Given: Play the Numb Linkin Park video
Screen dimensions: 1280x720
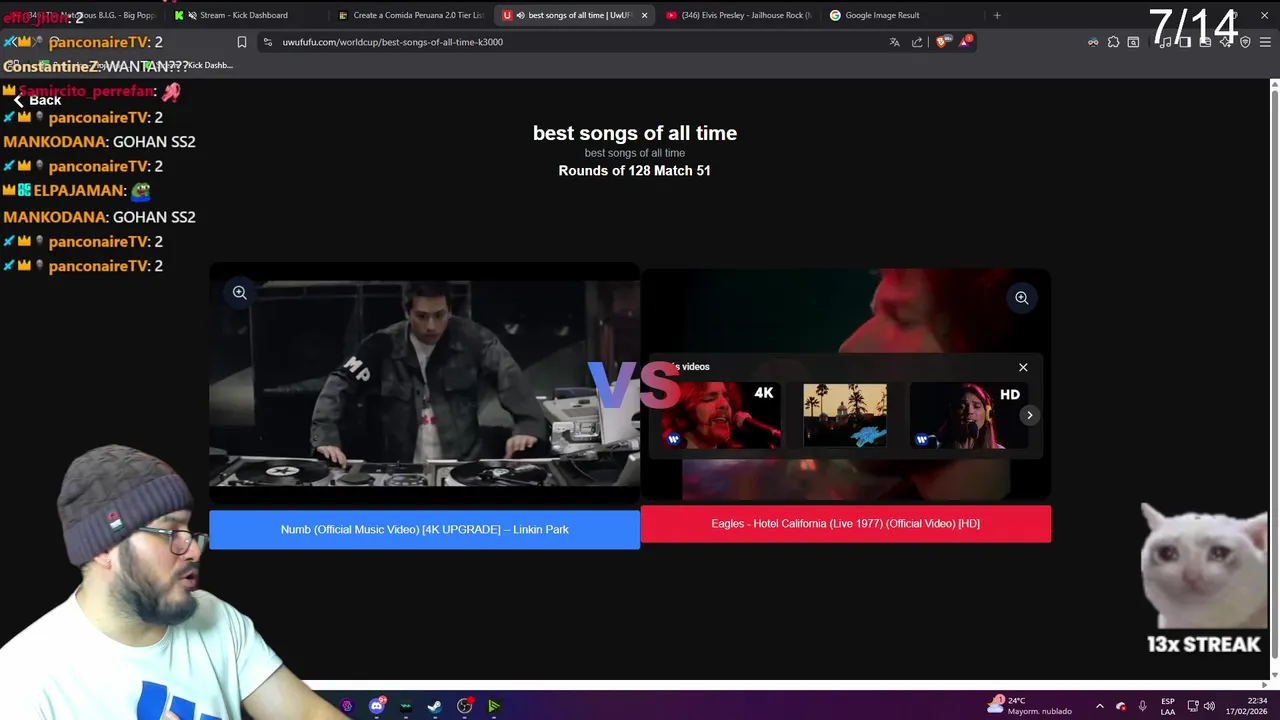Looking at the screenshot, I should pos(424,383).
